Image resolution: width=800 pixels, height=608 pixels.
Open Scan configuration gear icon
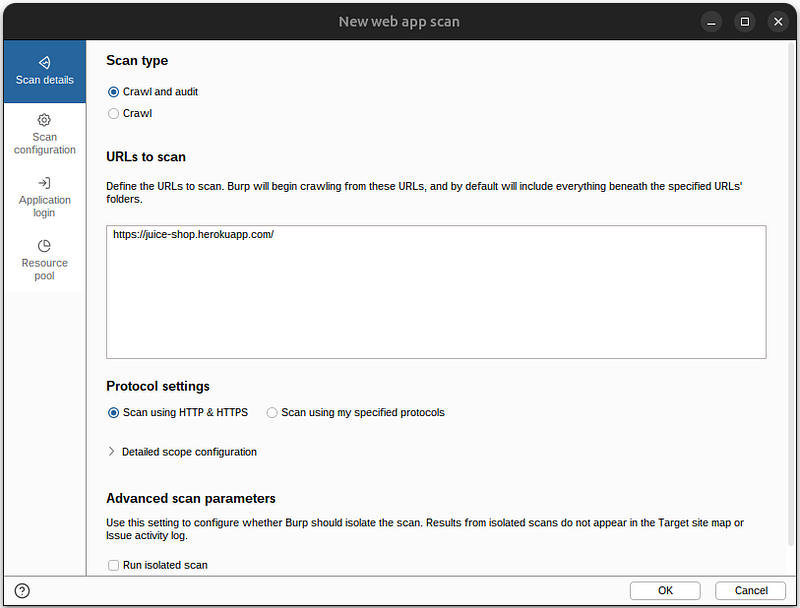(x=44, y=120)
